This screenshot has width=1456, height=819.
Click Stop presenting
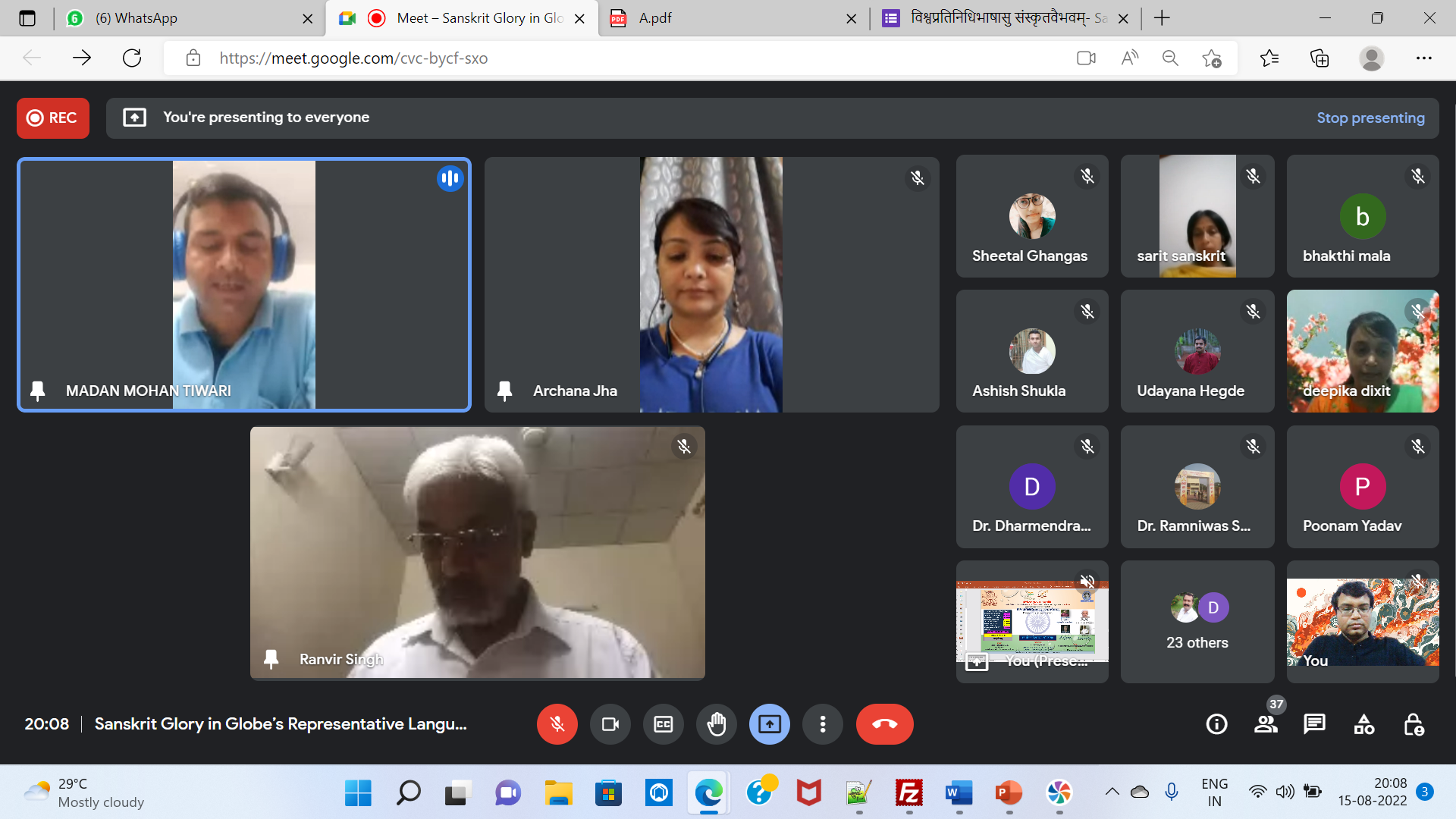click(x=1370, y=118)
